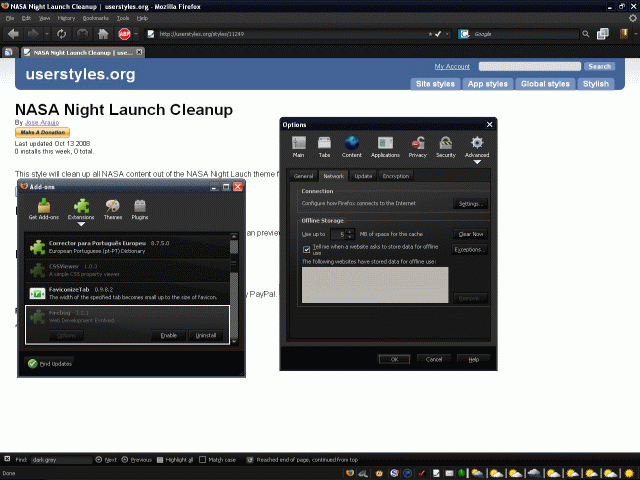Open the Security pane in Options
Image resolution: width=640 pixels, height=480 pixels.
coord(446,147)
